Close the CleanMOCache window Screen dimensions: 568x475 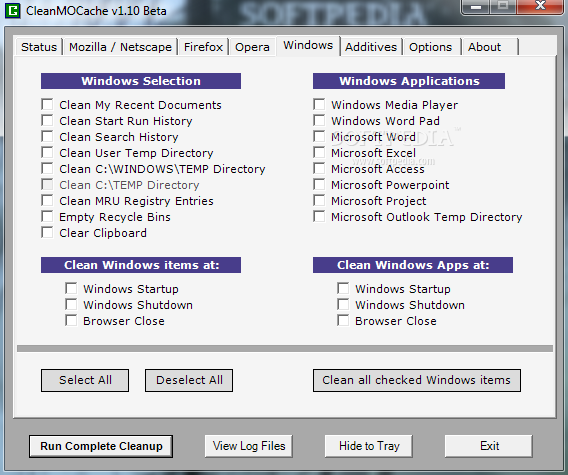540,6
